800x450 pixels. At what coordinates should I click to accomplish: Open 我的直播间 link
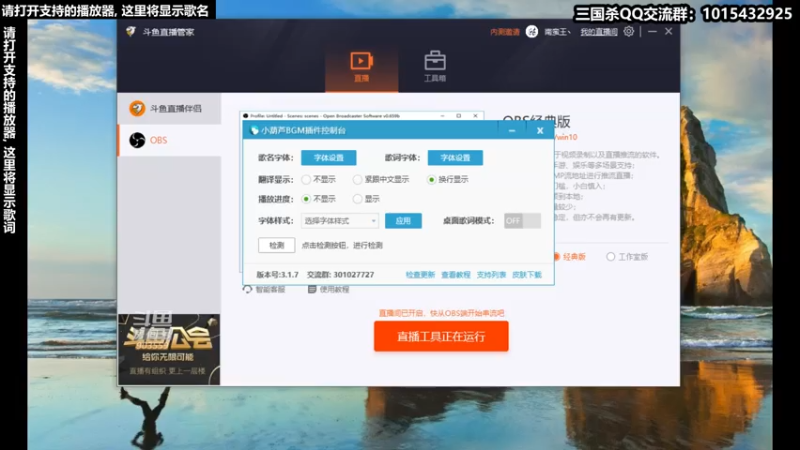[599, 32]
